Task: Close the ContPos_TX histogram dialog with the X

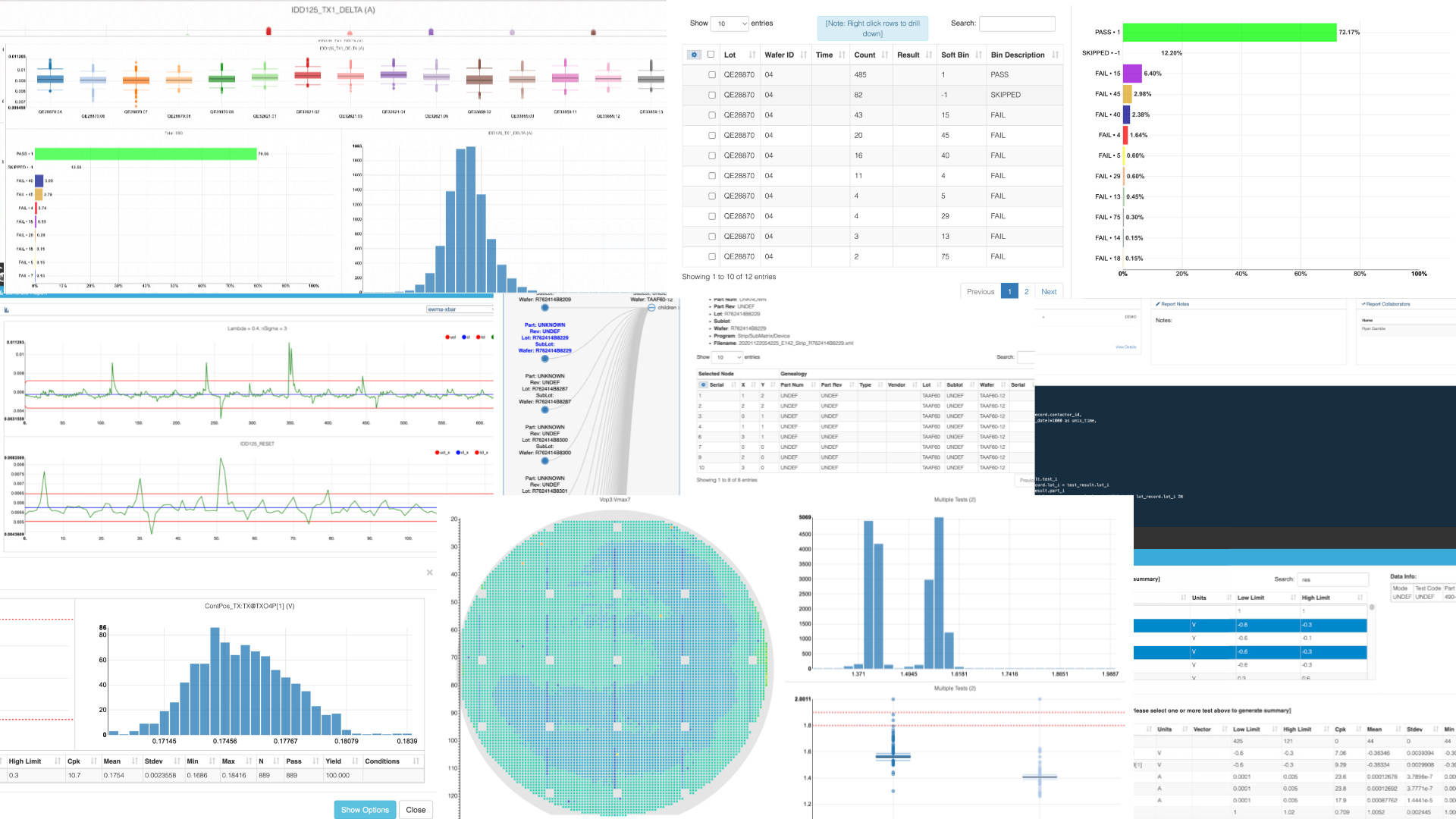Action: (x=429, y=573)
